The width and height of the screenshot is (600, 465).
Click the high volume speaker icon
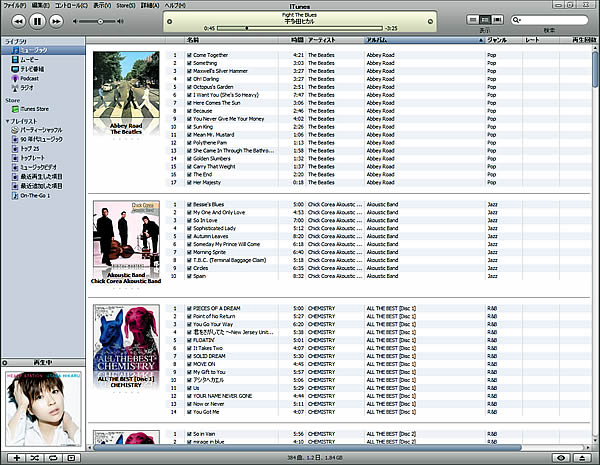point(120,21)
